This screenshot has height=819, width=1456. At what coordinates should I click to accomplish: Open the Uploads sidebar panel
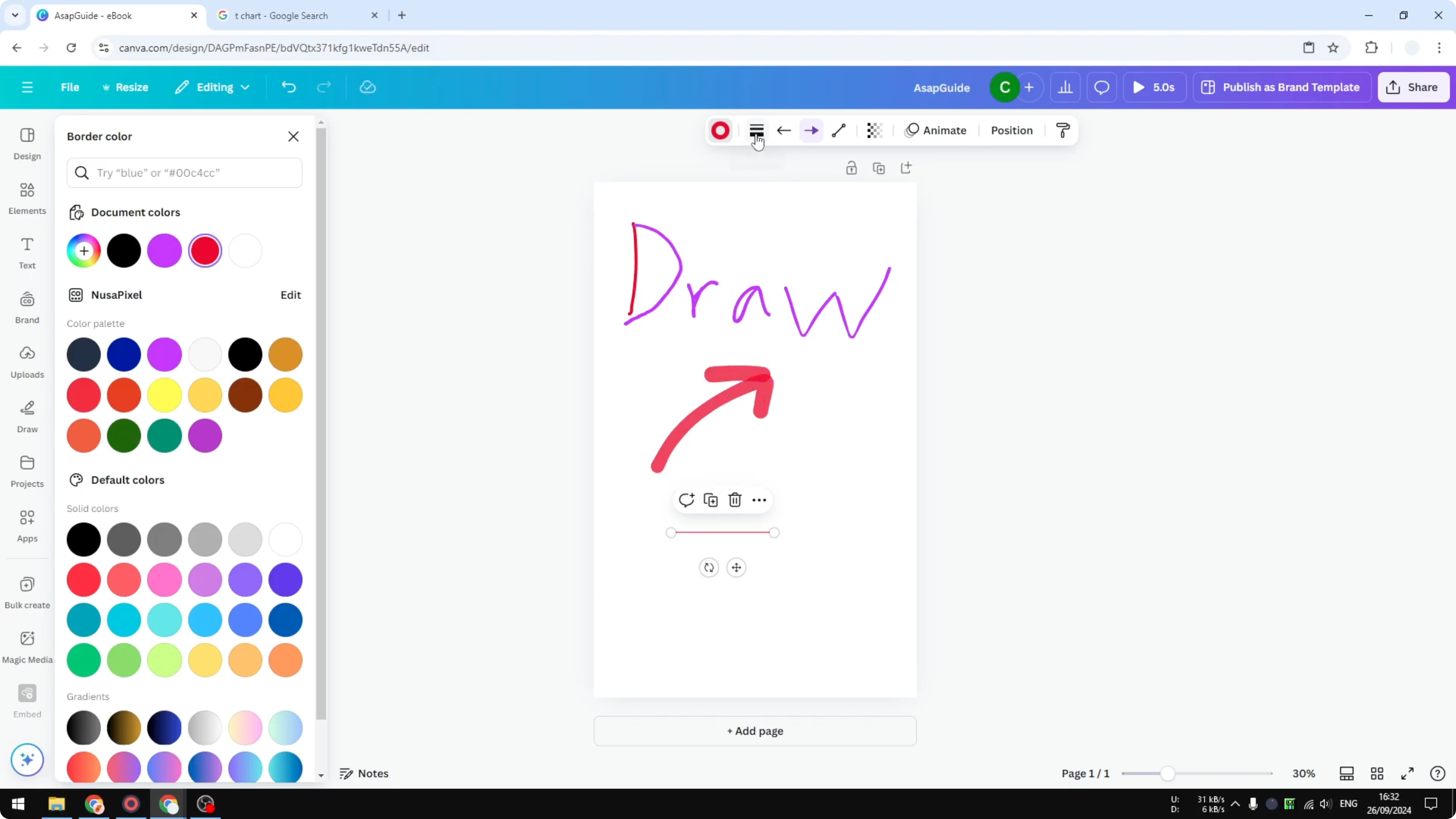[x=27, y=362]
